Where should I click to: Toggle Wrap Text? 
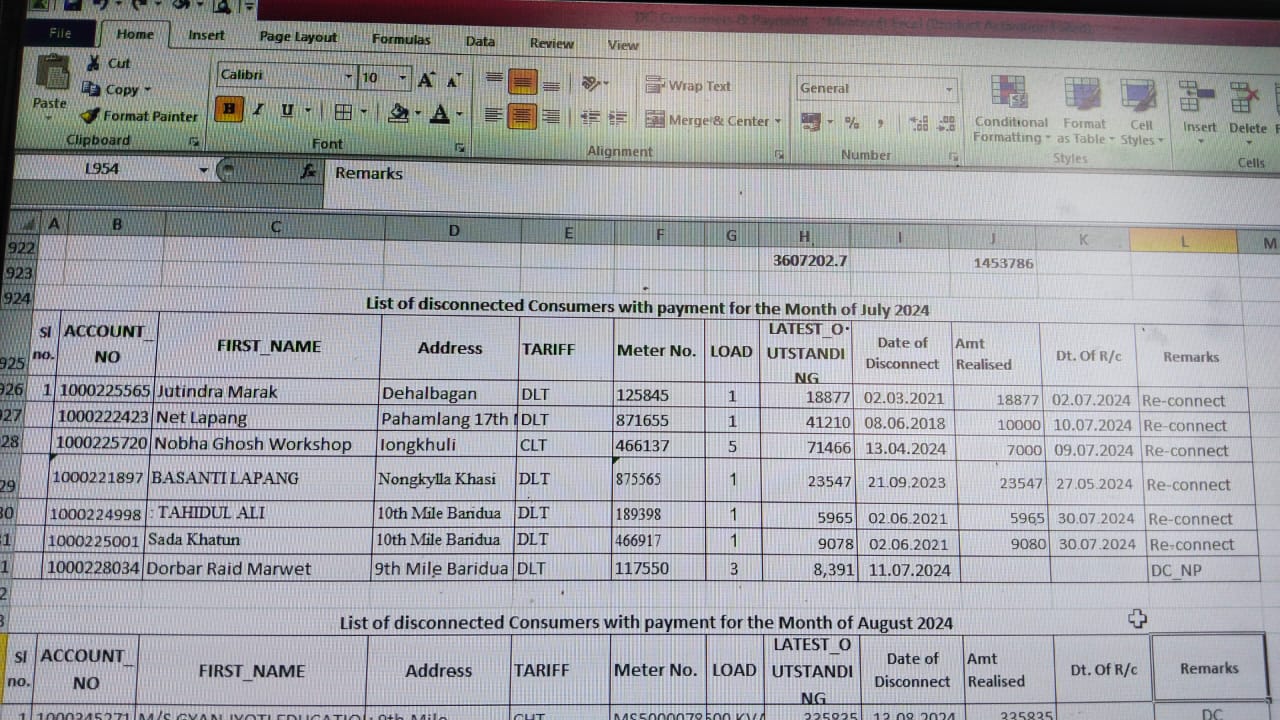tap(688, 86)
